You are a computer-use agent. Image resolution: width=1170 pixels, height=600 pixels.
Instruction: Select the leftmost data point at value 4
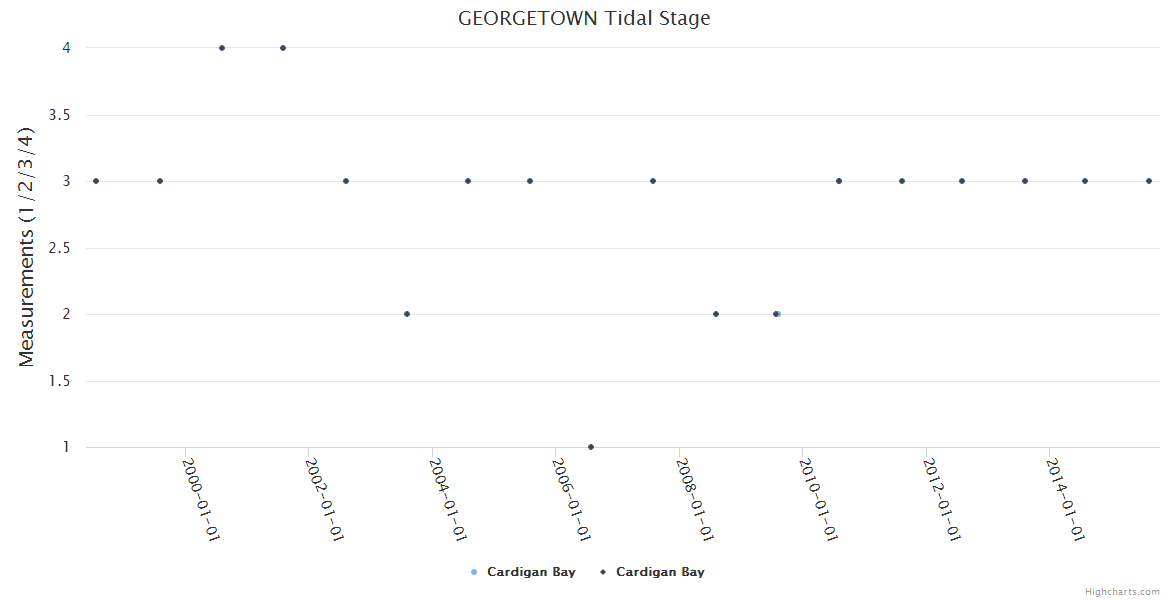coord(222,48)
